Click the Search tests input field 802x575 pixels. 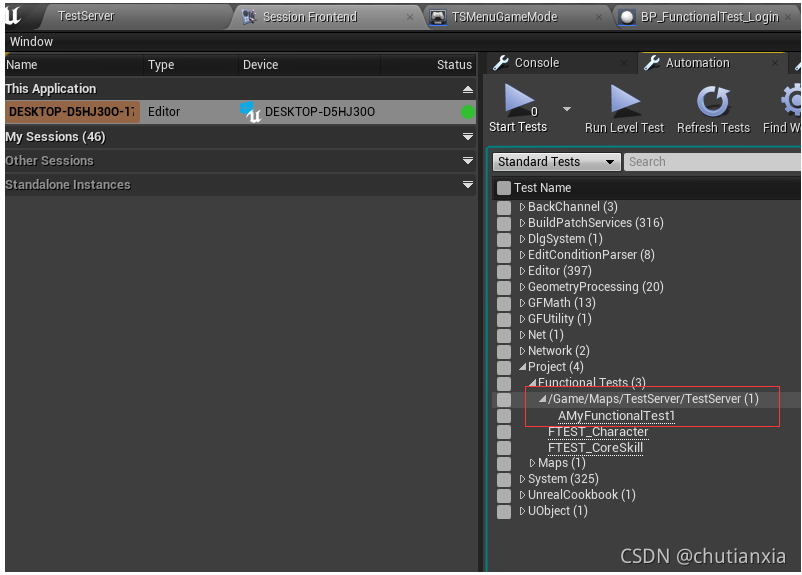712,162
